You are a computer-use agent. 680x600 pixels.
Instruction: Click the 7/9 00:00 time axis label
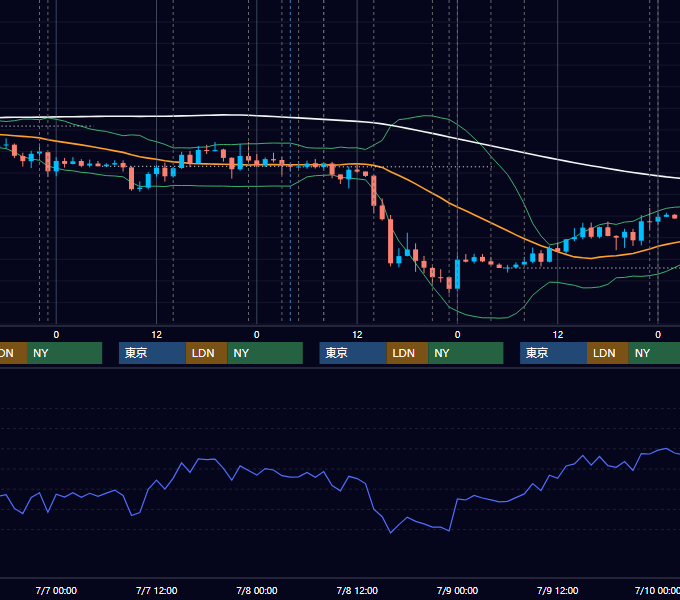pos(457,590)
